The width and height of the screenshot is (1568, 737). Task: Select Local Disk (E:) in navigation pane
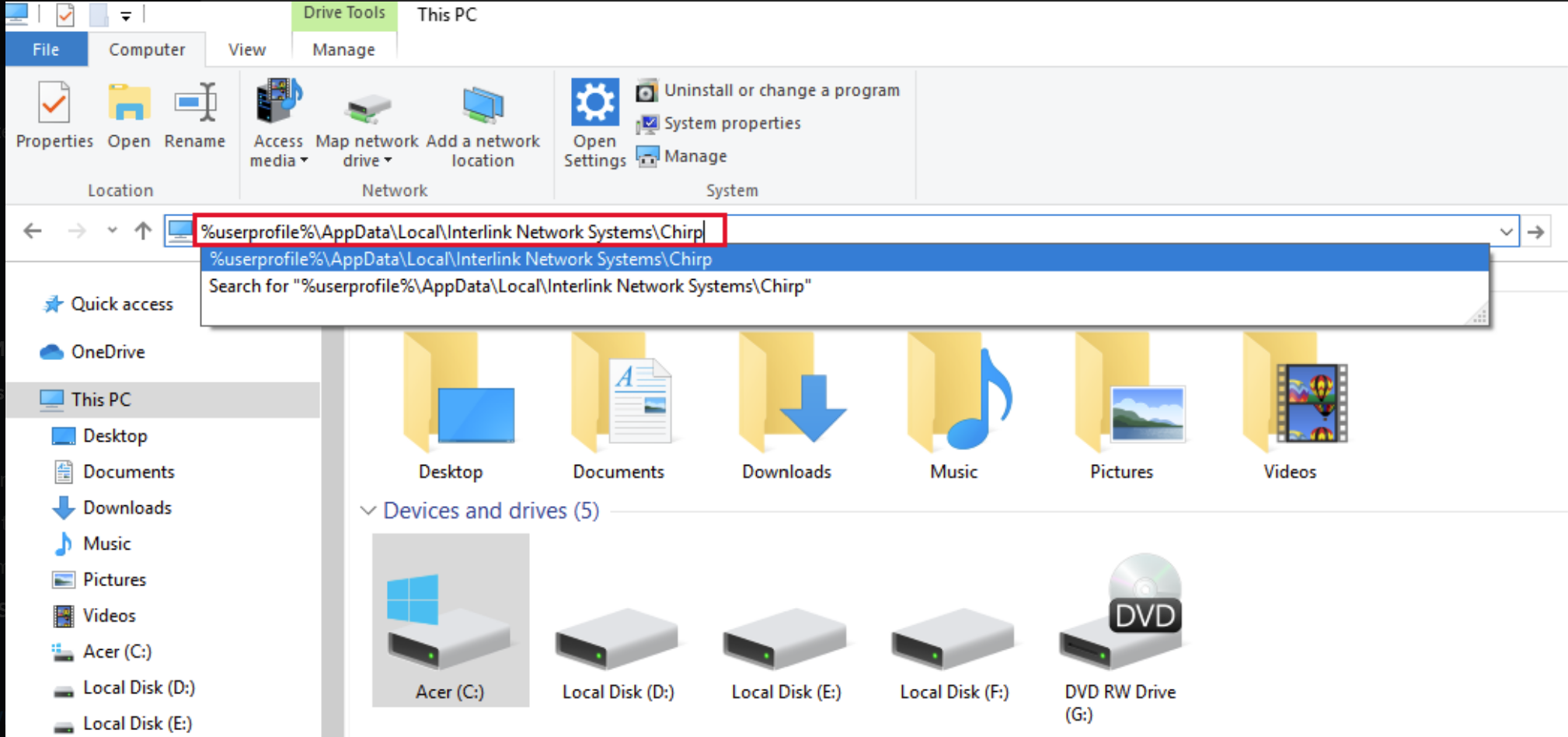tap(121, 724)
